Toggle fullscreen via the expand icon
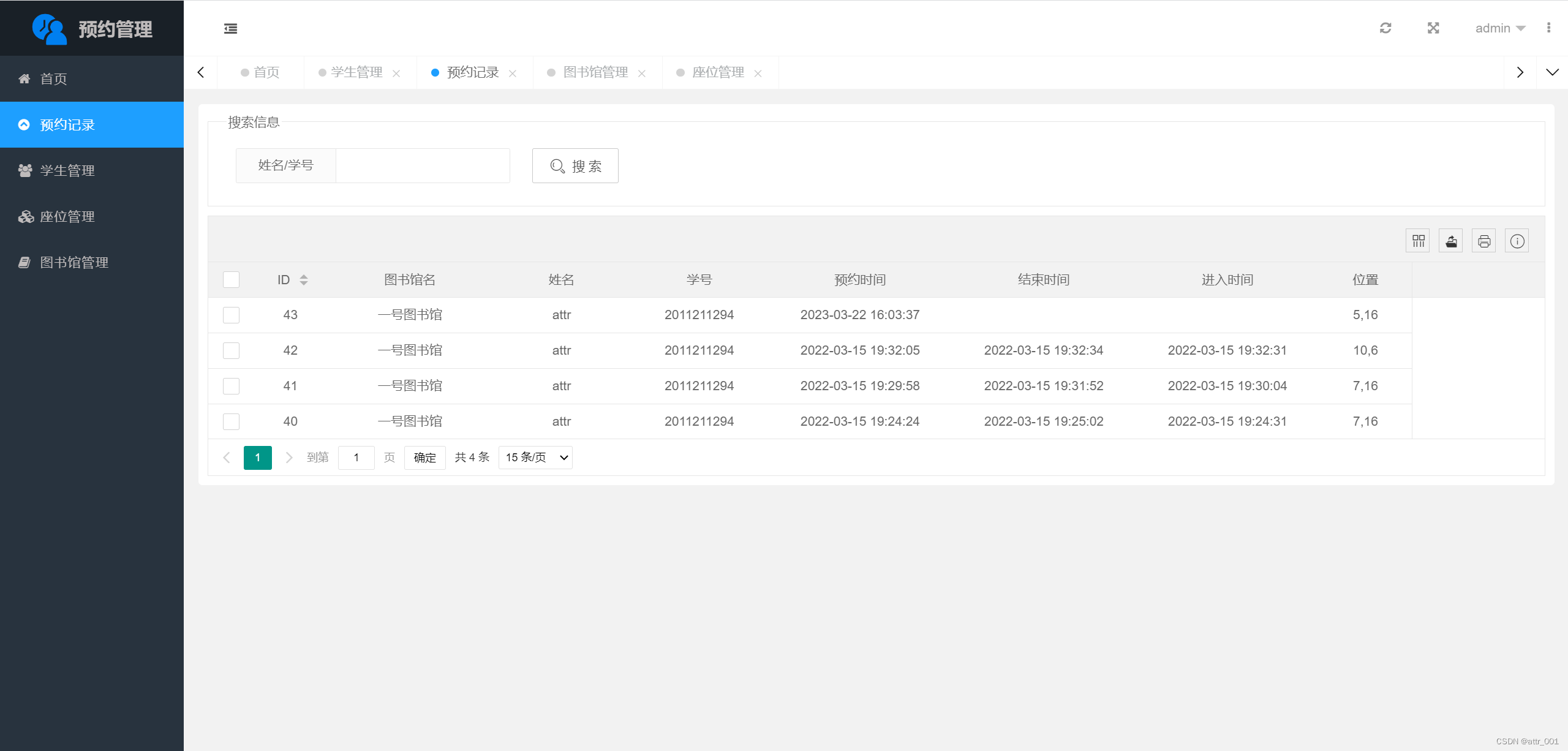1568x751 pixels. 1433,28
